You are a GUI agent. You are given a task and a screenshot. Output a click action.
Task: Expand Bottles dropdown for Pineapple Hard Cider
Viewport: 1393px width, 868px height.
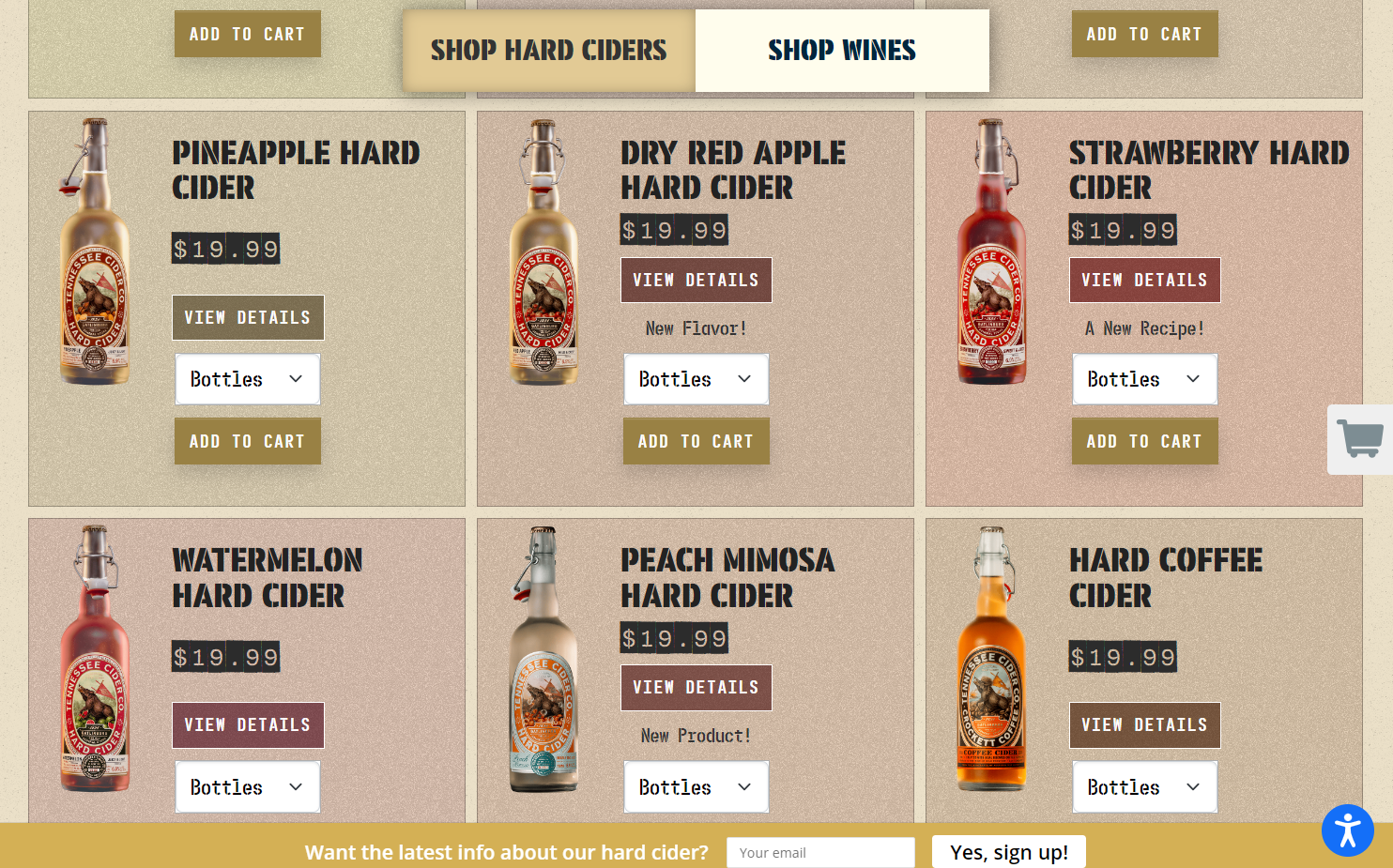coord(248,379)
